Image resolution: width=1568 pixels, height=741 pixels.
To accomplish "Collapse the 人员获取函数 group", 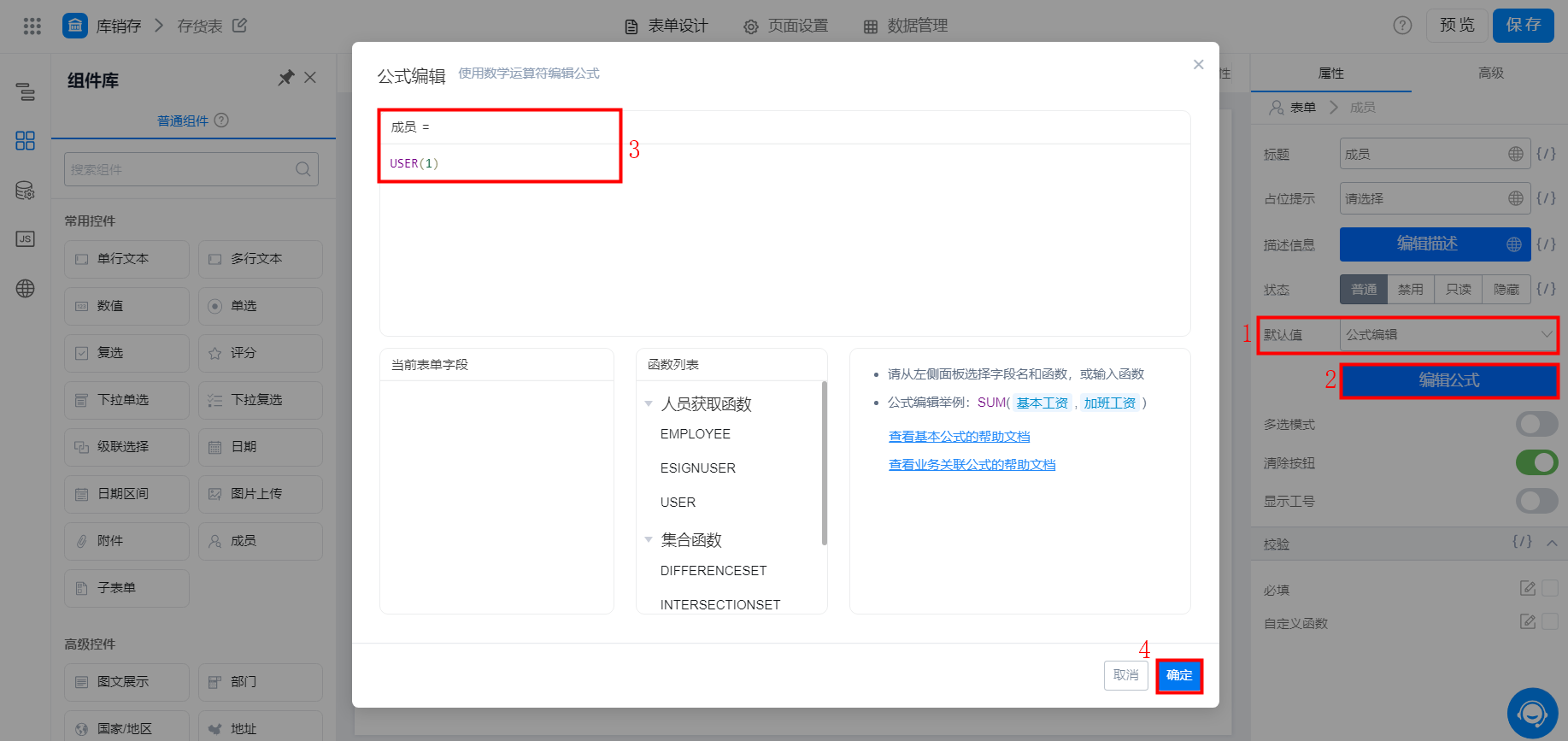I will coord(649,403).
